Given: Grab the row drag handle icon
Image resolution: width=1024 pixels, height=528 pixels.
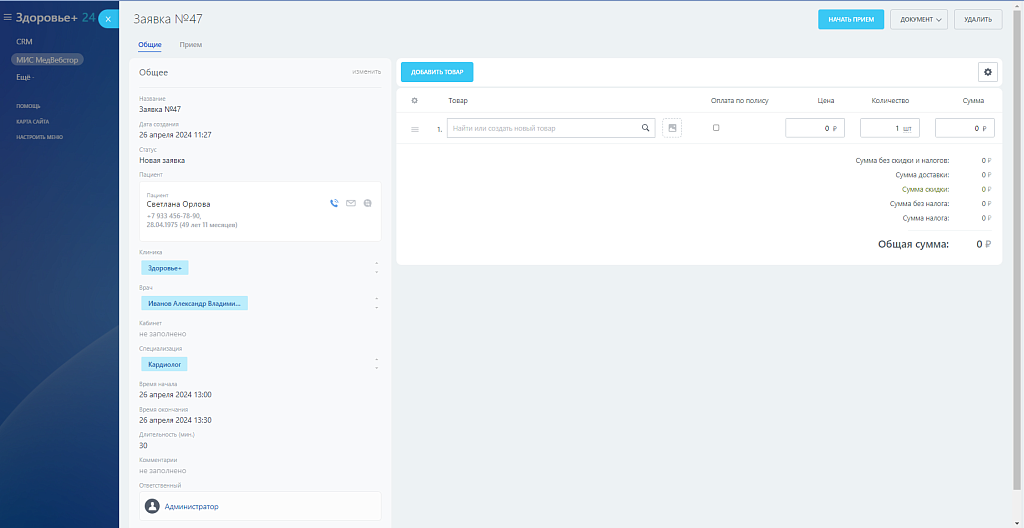Looking at the screenshot, I should click(415, 129).
